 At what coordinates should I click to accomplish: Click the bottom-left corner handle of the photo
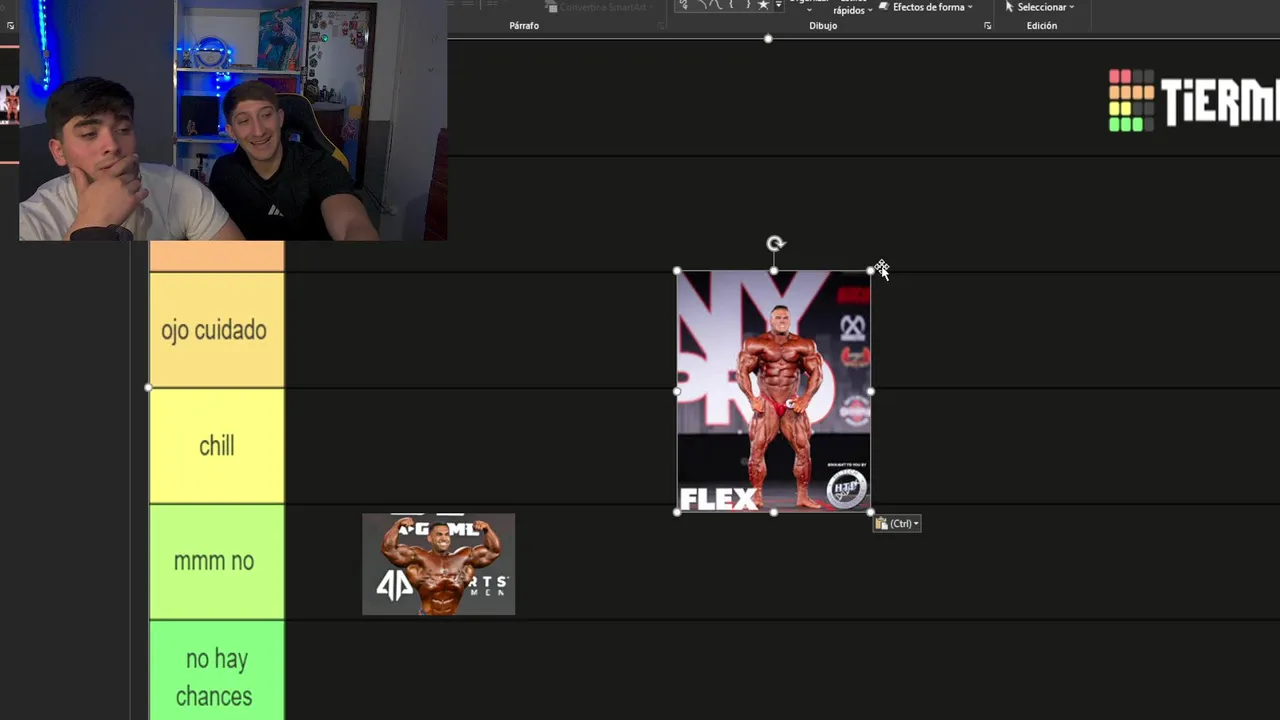tap(677, 512)
